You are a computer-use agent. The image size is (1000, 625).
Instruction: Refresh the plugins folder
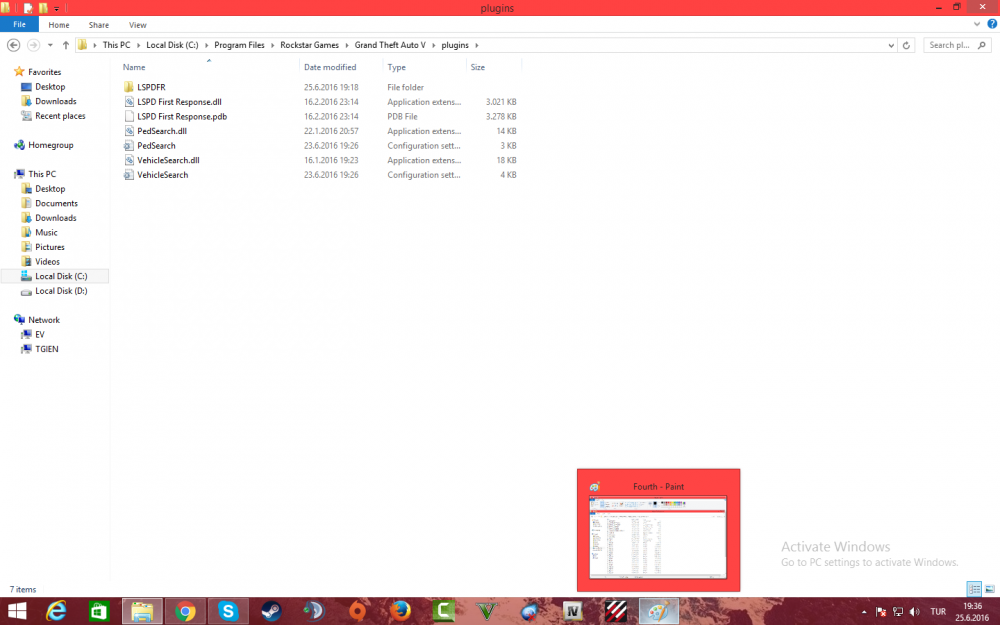(x=906, y=45)
